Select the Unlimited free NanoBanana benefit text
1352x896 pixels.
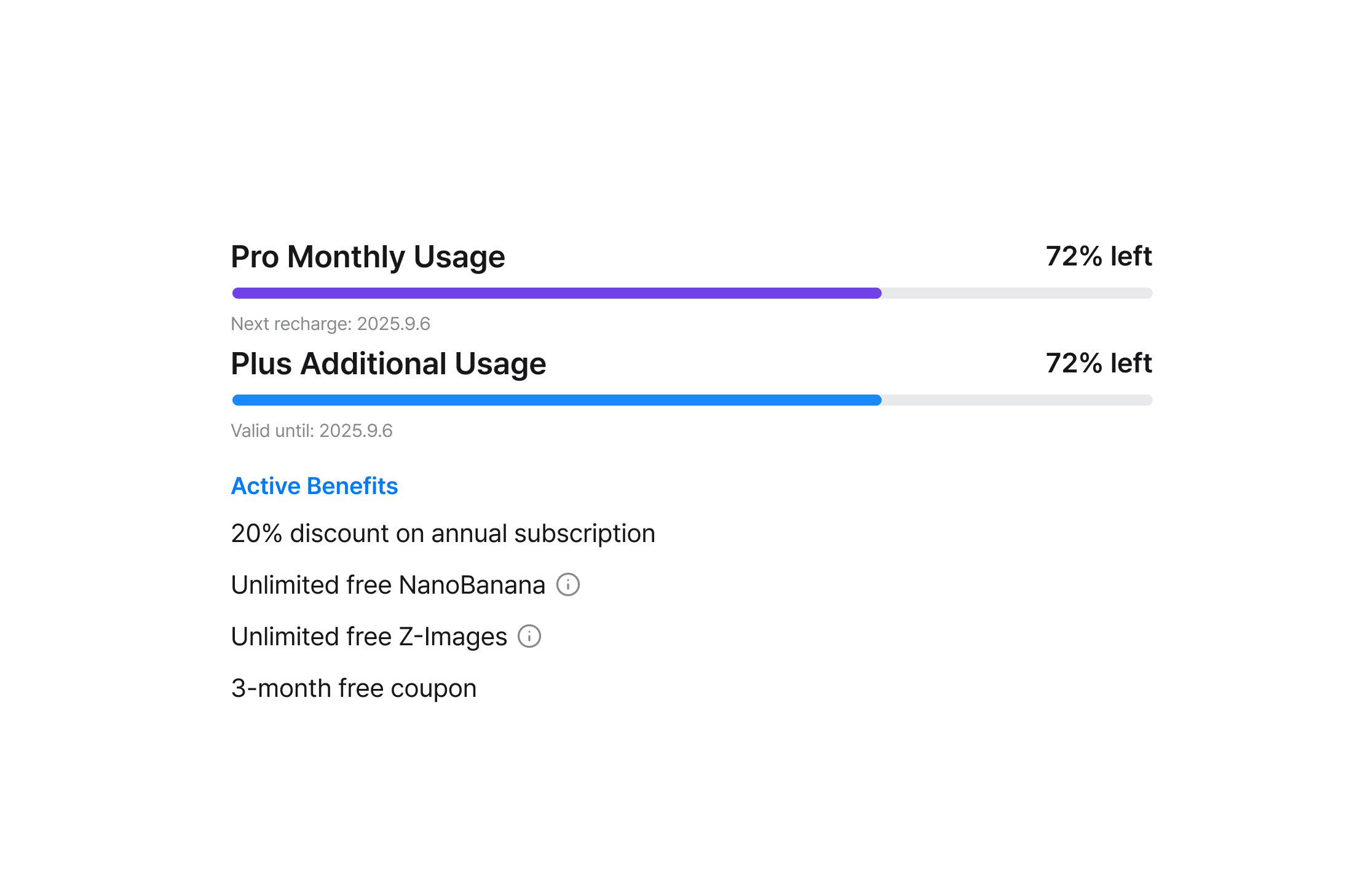click(387, 585)
